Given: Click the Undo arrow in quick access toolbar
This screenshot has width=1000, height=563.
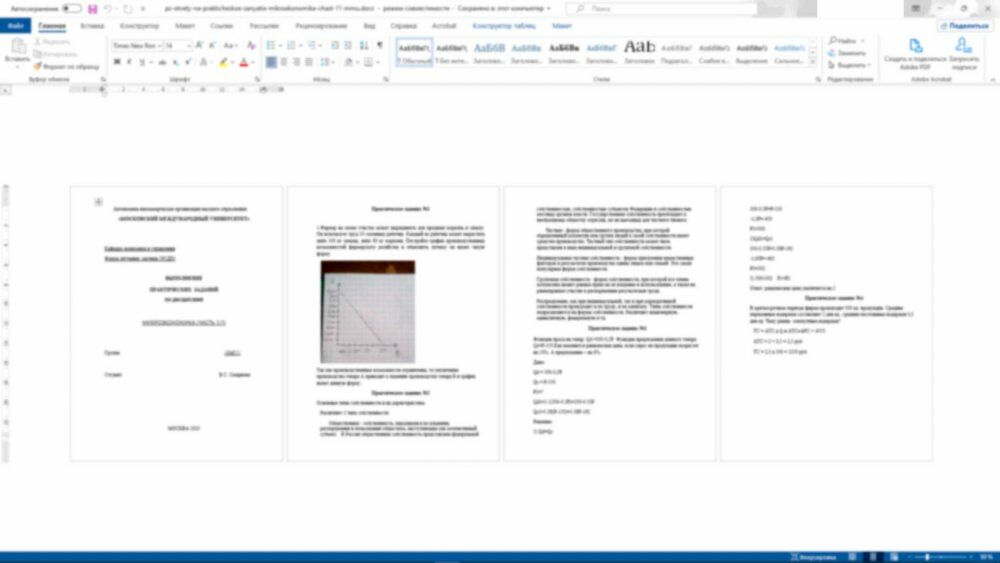Looking at the screenshot, I should pyautogui.click(x=107, y=9).
